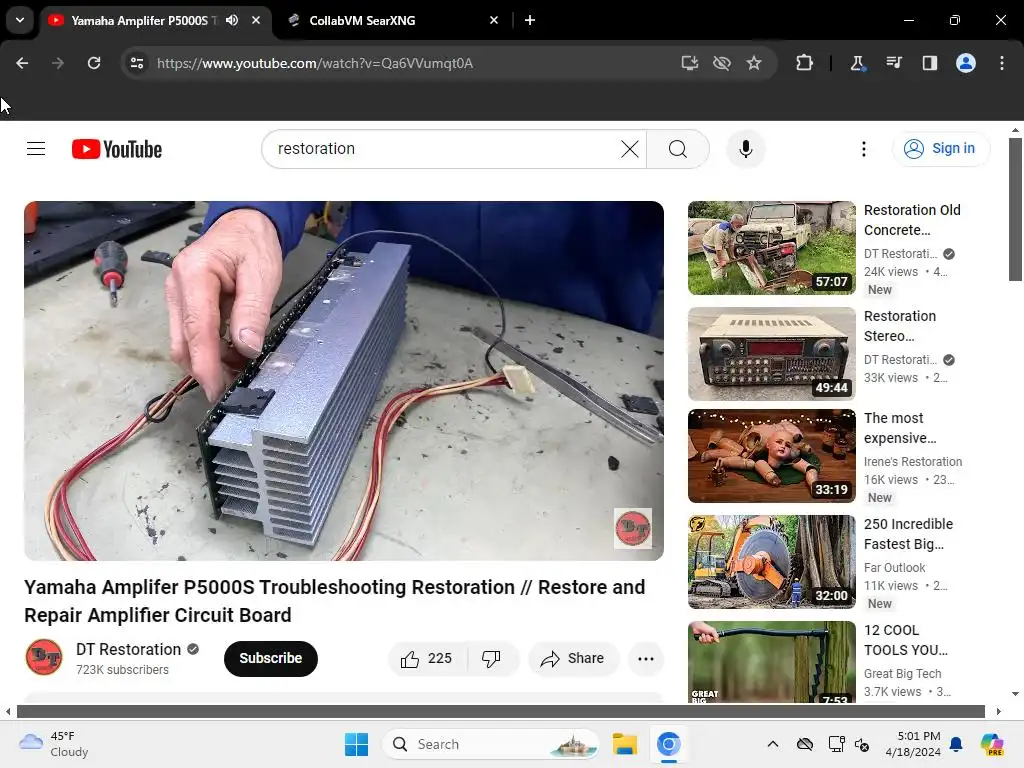Switch to CollabVM SearXNG tab
Viewport: 1024px width, 768px height.
coord(362,21)
